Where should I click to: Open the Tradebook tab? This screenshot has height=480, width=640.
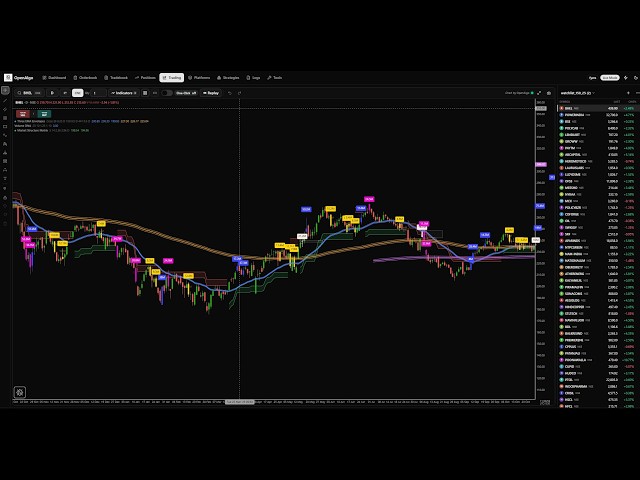[x=116, y=78]
